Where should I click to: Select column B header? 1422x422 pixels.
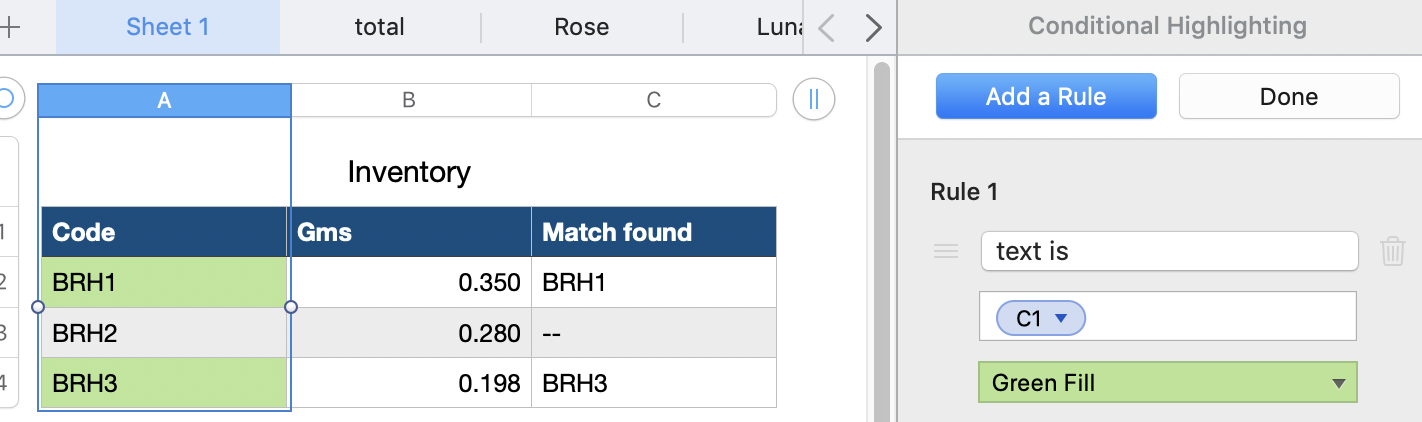tap(410, 100)
